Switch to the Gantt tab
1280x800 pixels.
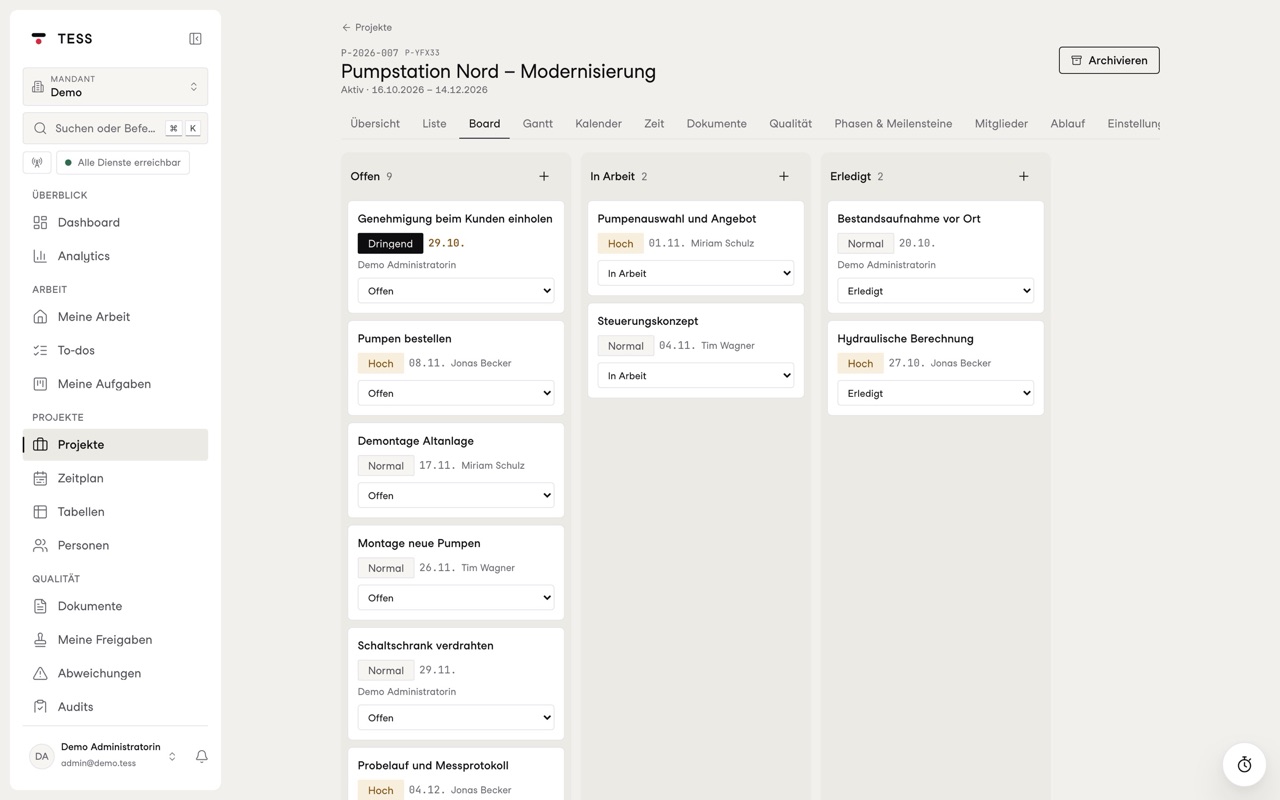pos(537,124)
